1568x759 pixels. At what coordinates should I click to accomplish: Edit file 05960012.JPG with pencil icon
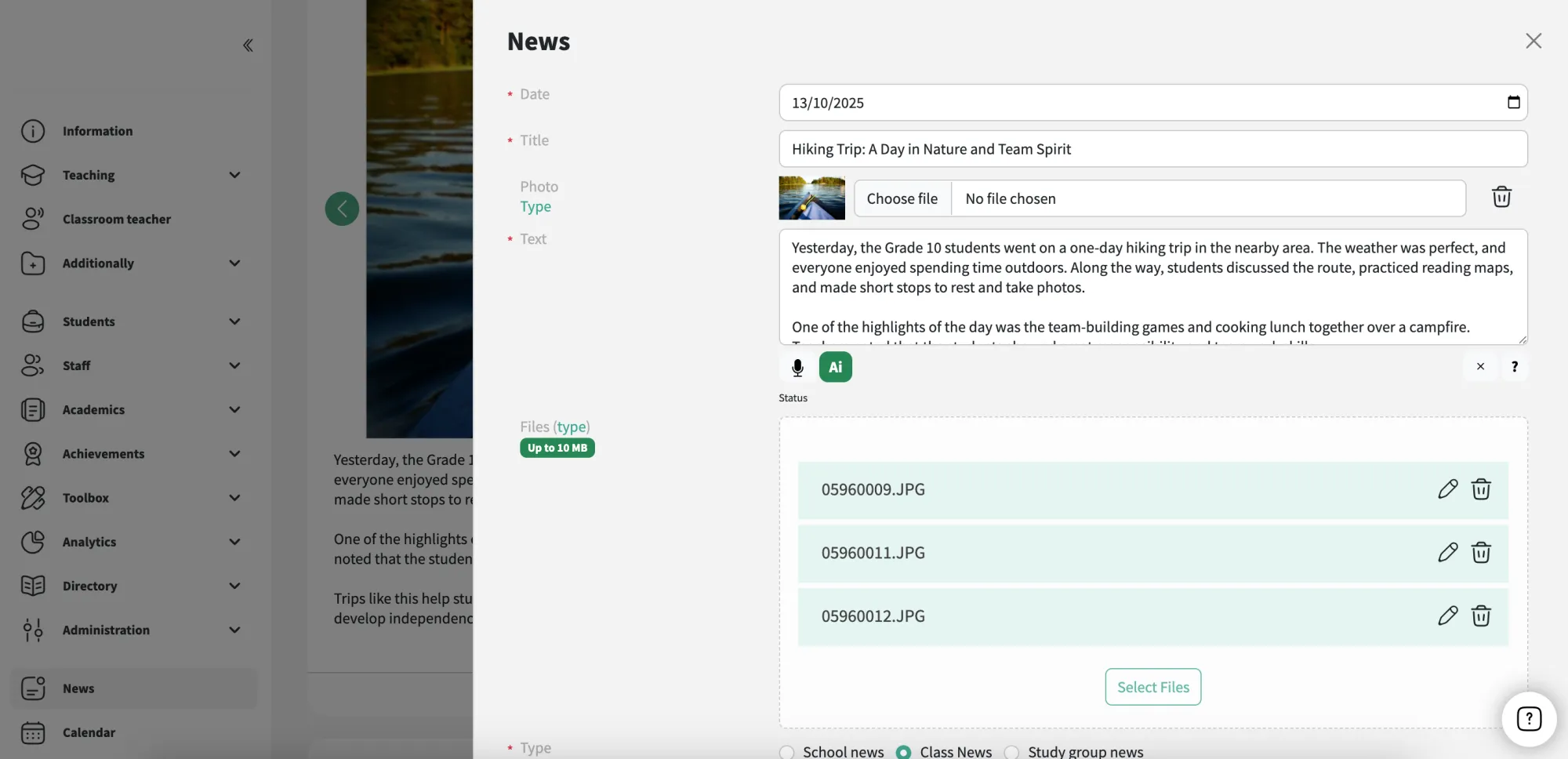pyautogui.click(x=1447, y=616)
